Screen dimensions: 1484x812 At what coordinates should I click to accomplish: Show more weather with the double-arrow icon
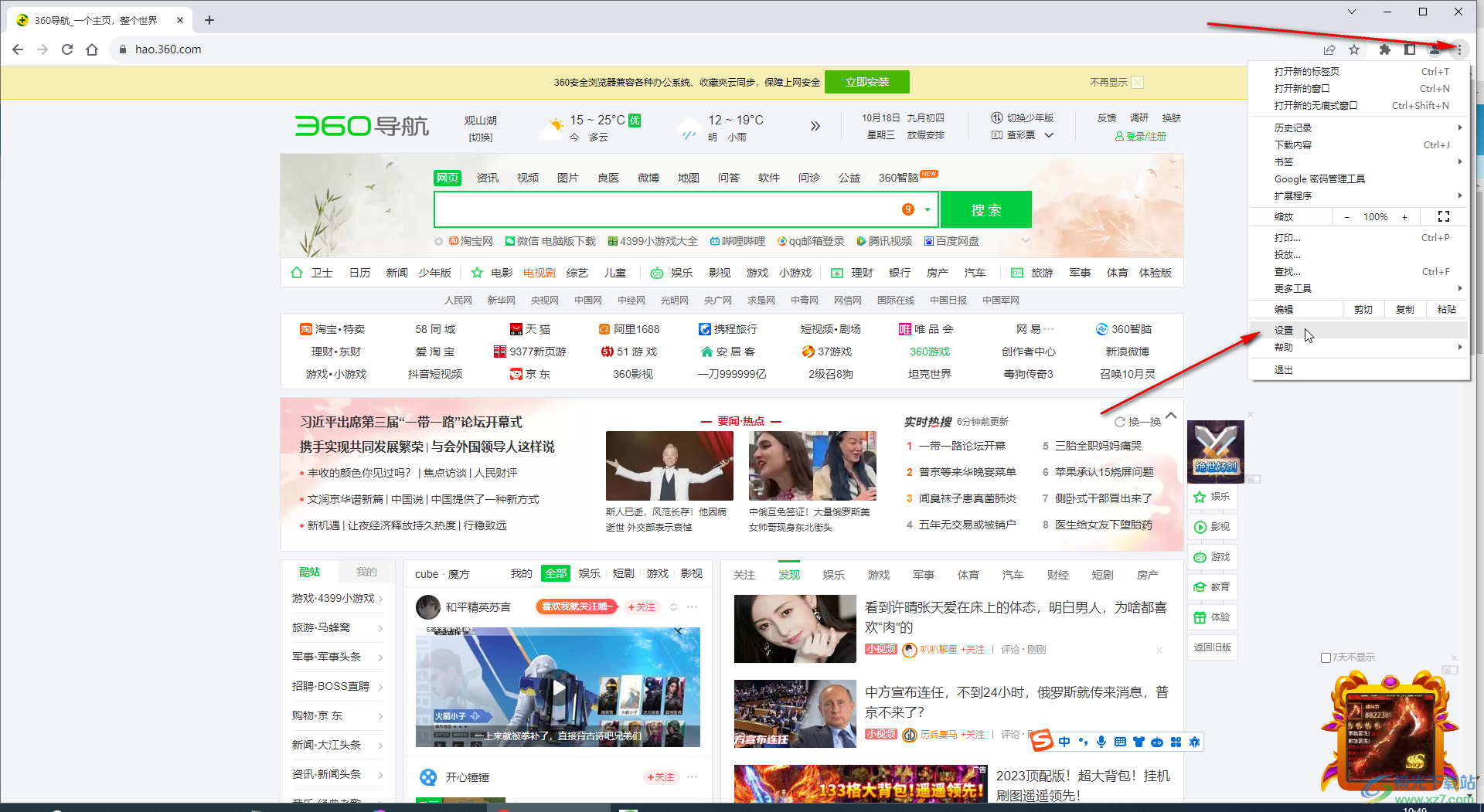(815, 126)
